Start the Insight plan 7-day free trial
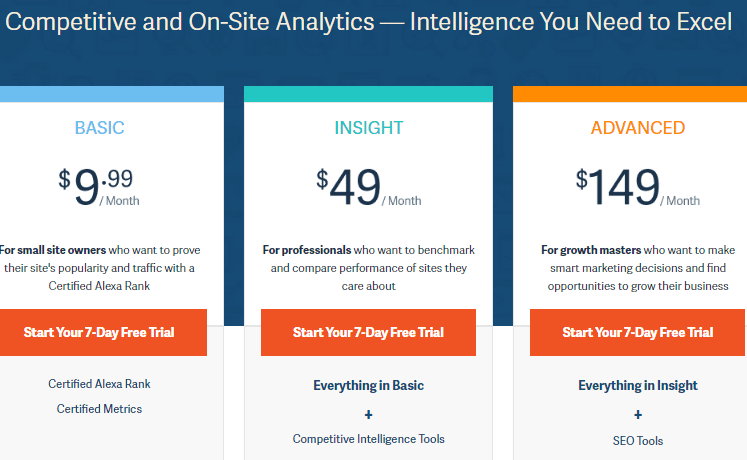Image resolution: width=747 pixels, height=460 pixels. point(368,332)
